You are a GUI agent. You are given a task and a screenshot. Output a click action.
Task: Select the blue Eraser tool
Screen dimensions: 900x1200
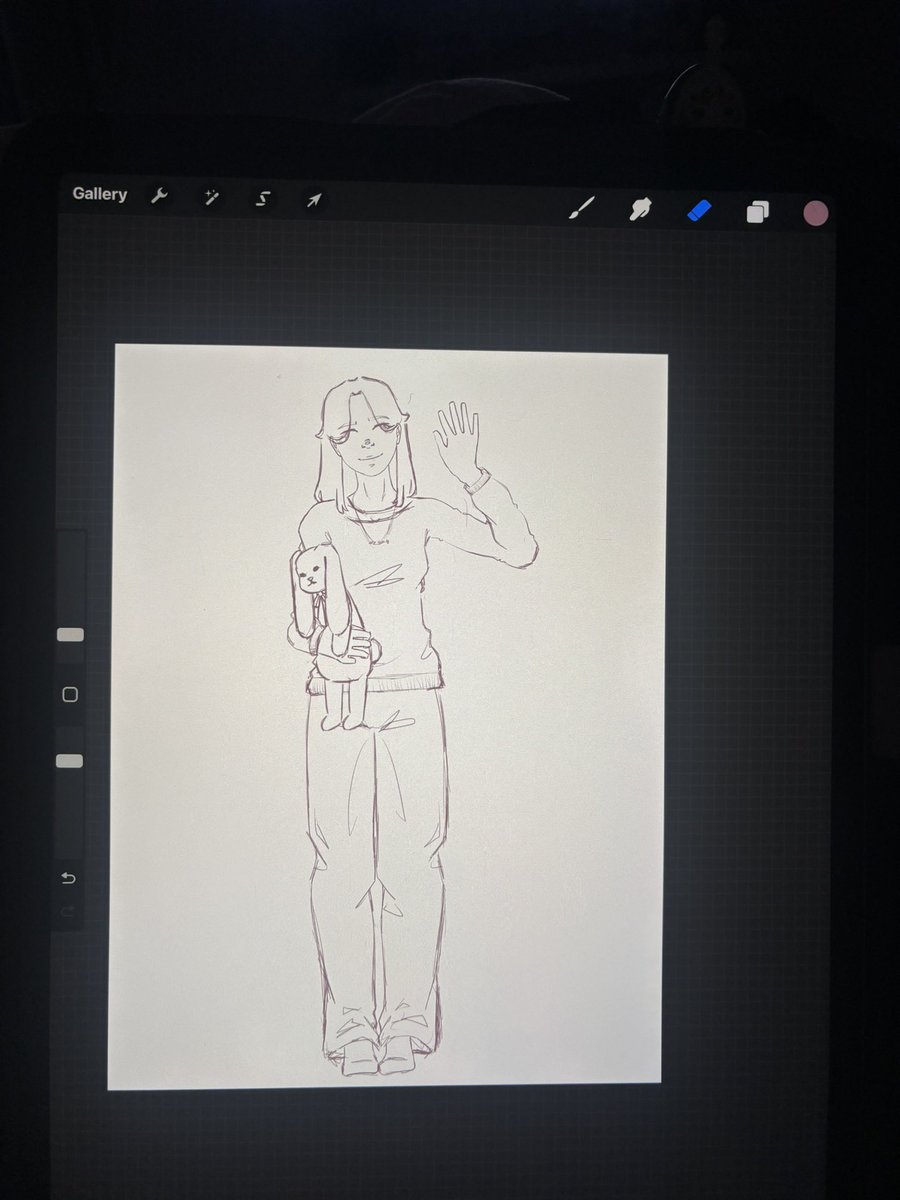tap(698, 210)
